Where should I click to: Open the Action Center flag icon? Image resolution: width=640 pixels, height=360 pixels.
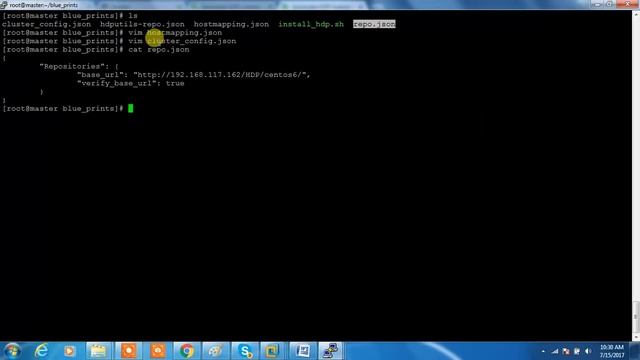[566, 351]
